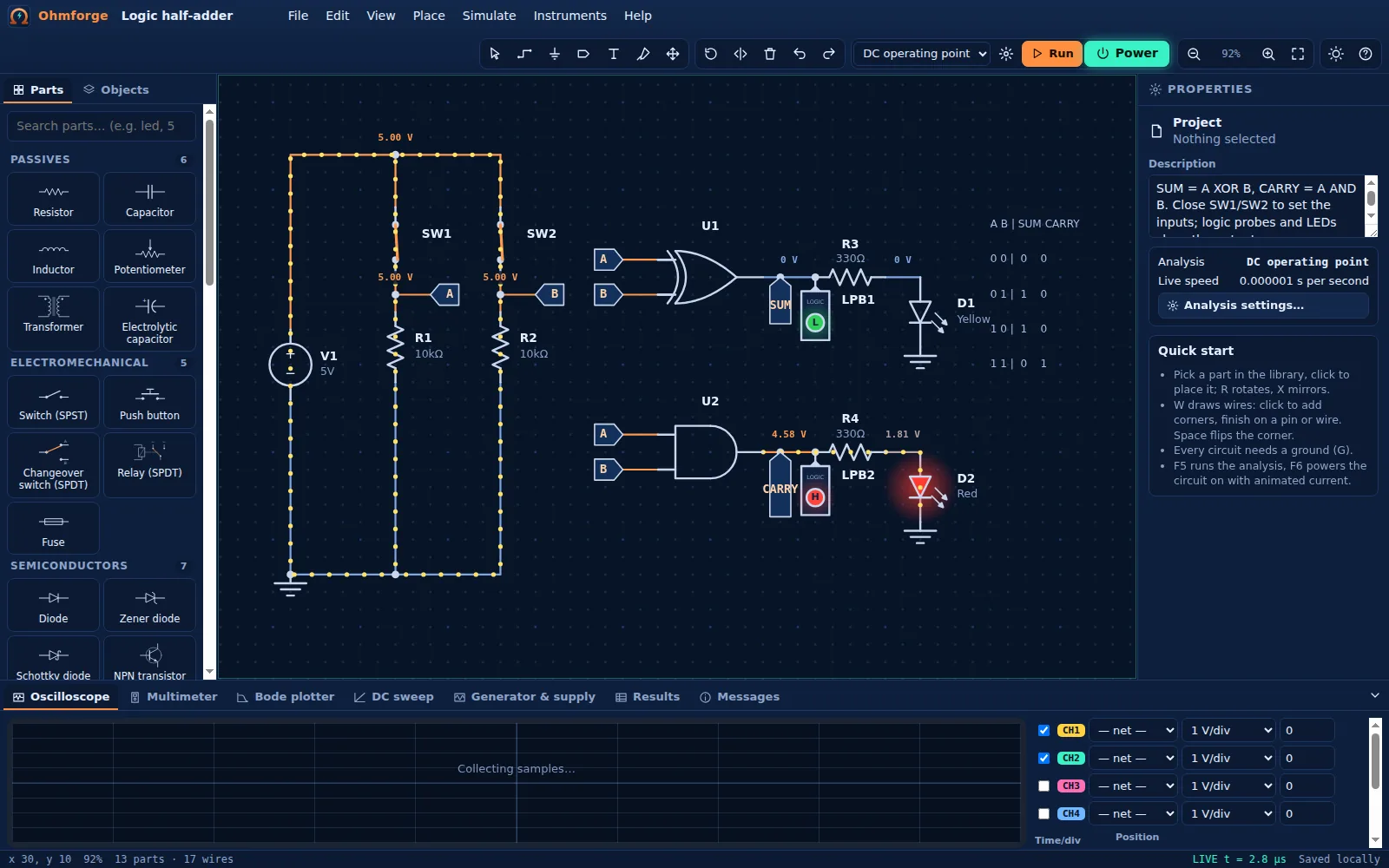The height and width of the screenshot is (868, 1389).
Task: Rotate the selected part
Action: [710, 54]
